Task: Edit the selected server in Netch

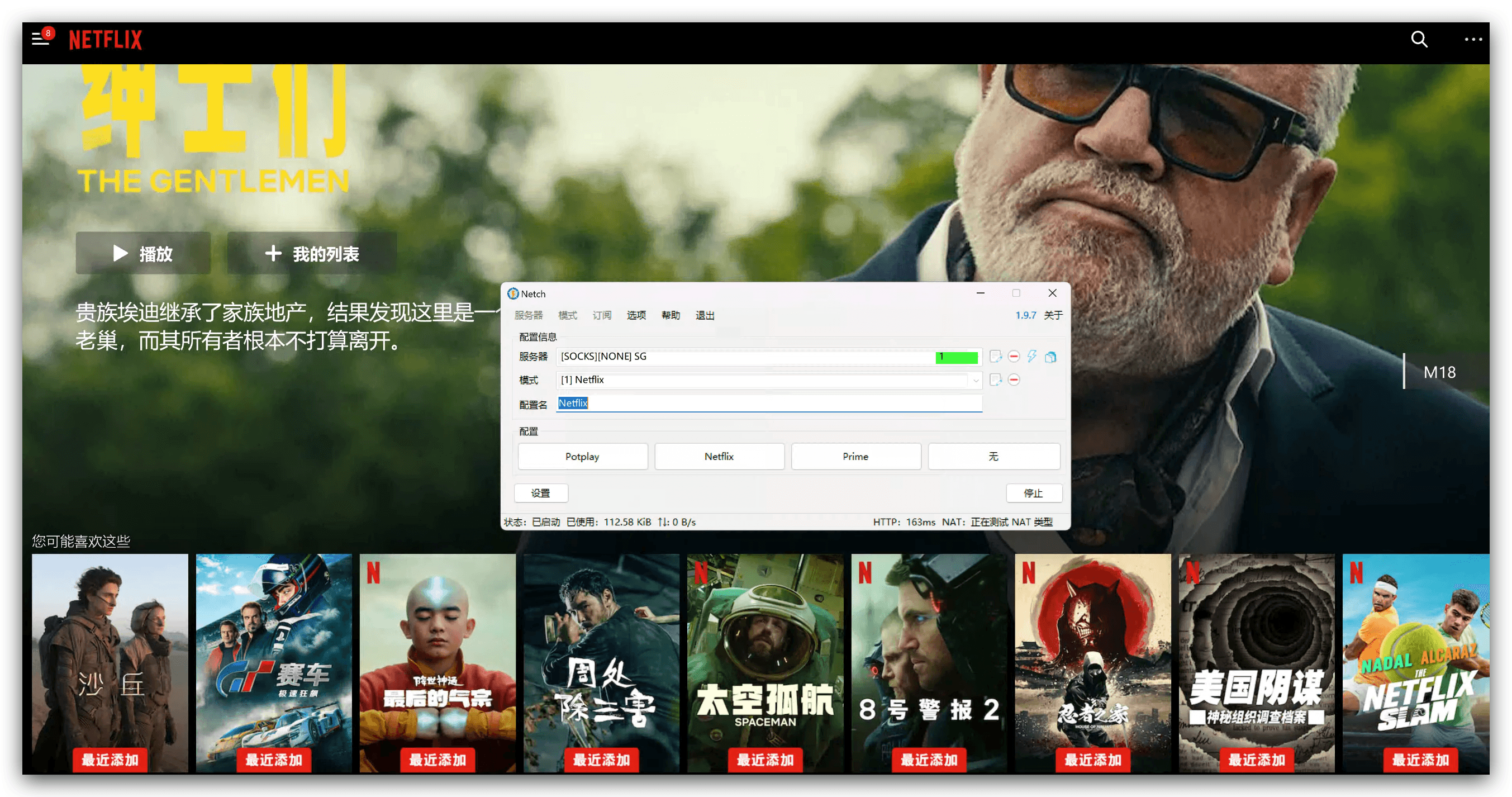Action: pos(996,357)
